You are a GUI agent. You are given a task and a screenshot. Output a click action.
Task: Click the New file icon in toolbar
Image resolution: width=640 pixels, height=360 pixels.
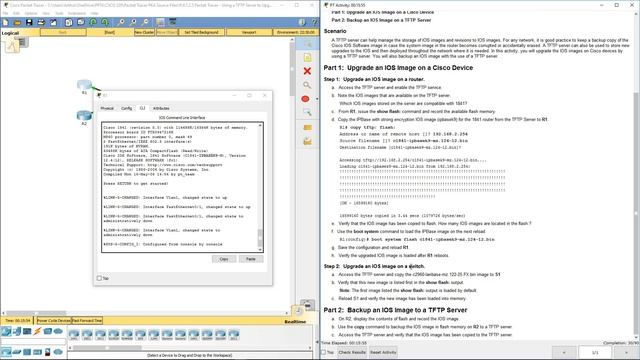tap(5, 22)
